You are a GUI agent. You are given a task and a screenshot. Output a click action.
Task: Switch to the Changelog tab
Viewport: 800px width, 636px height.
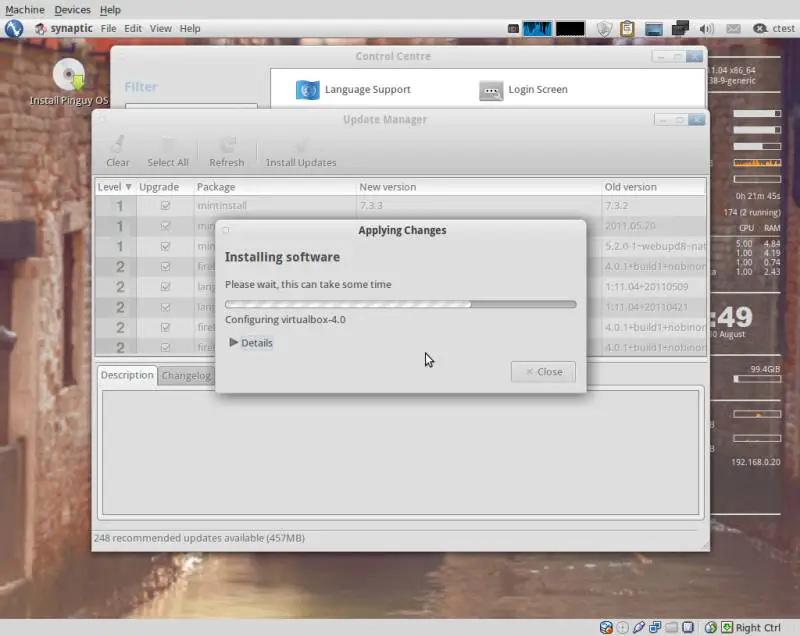coord(186,376)
